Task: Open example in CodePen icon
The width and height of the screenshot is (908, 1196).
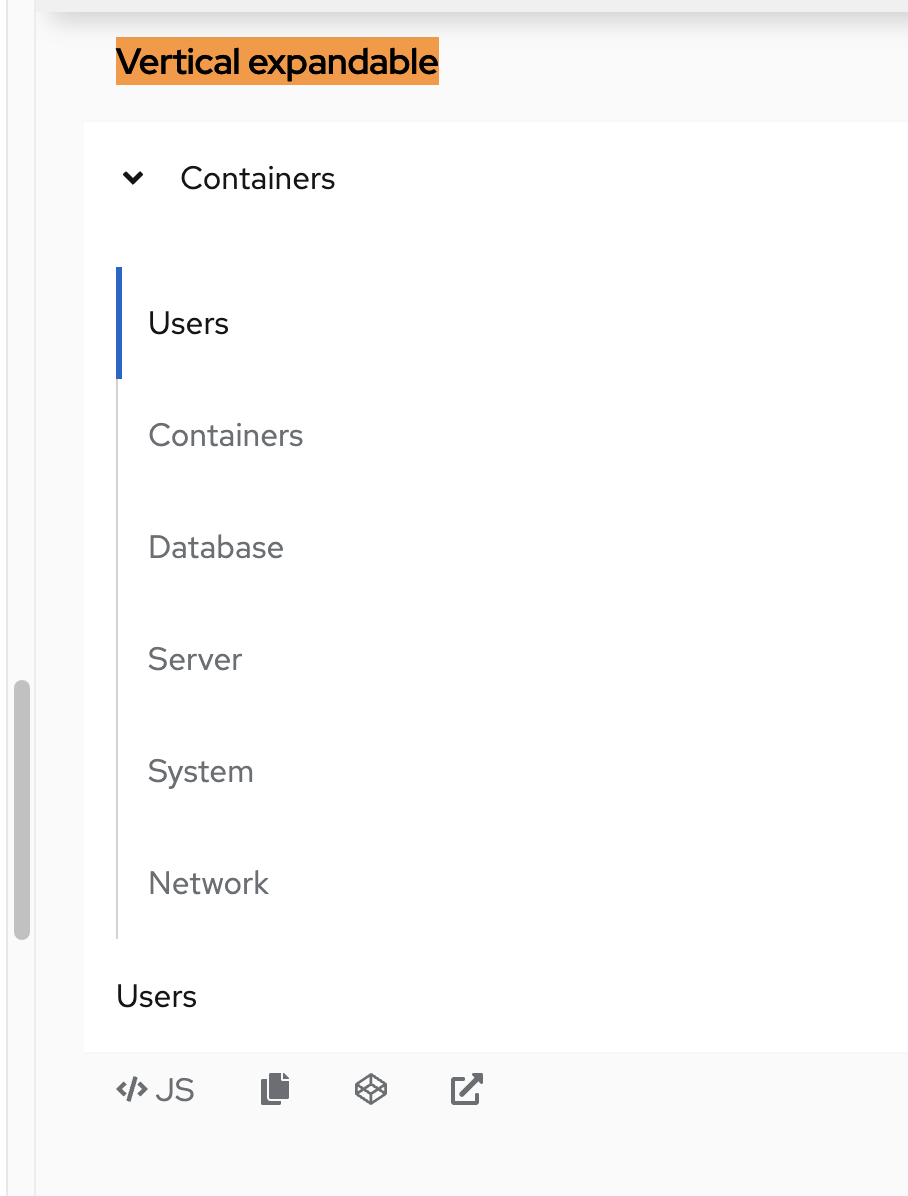Action: [x=371, y=1089]
